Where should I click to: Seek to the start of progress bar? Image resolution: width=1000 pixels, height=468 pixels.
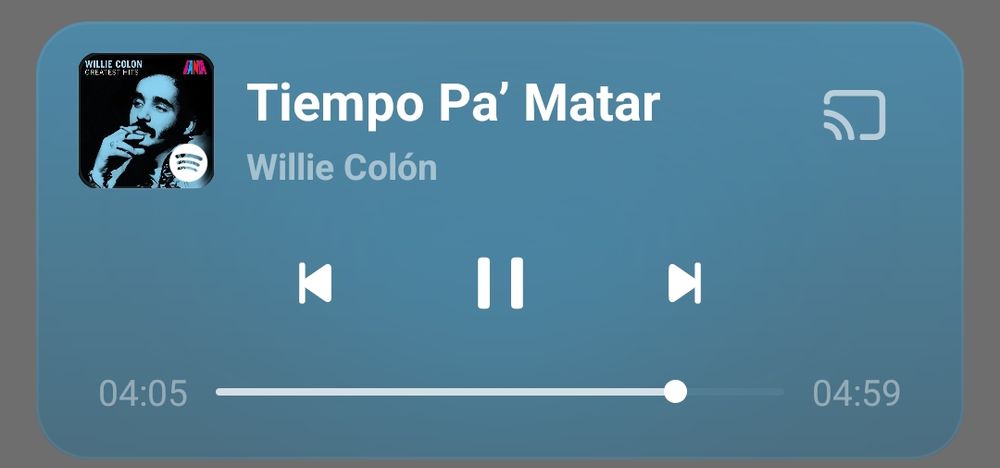[218, 391]
